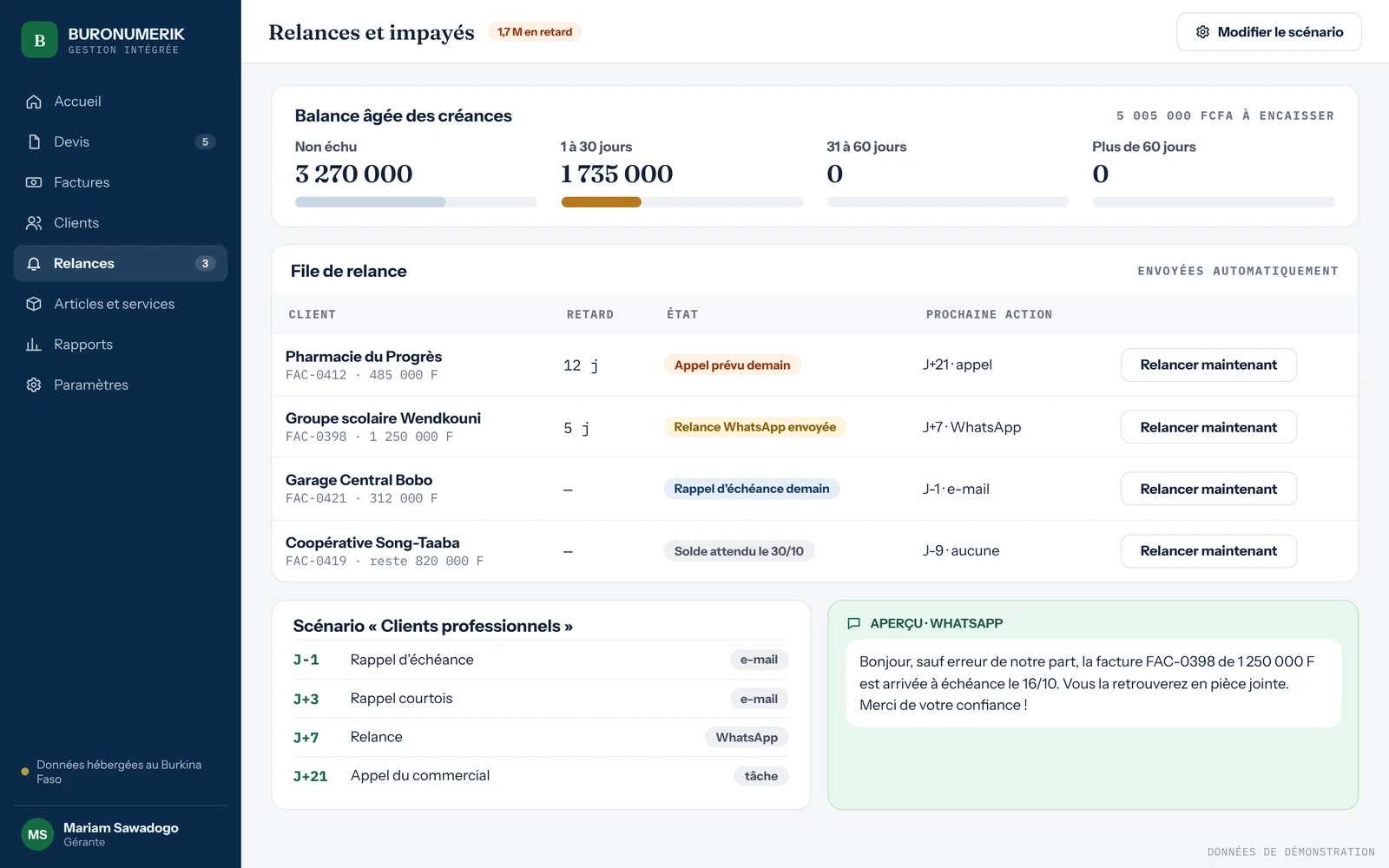Click the Non échu progress bar
The height and width of the screenshot is (868, 1389).
(416, 202)
